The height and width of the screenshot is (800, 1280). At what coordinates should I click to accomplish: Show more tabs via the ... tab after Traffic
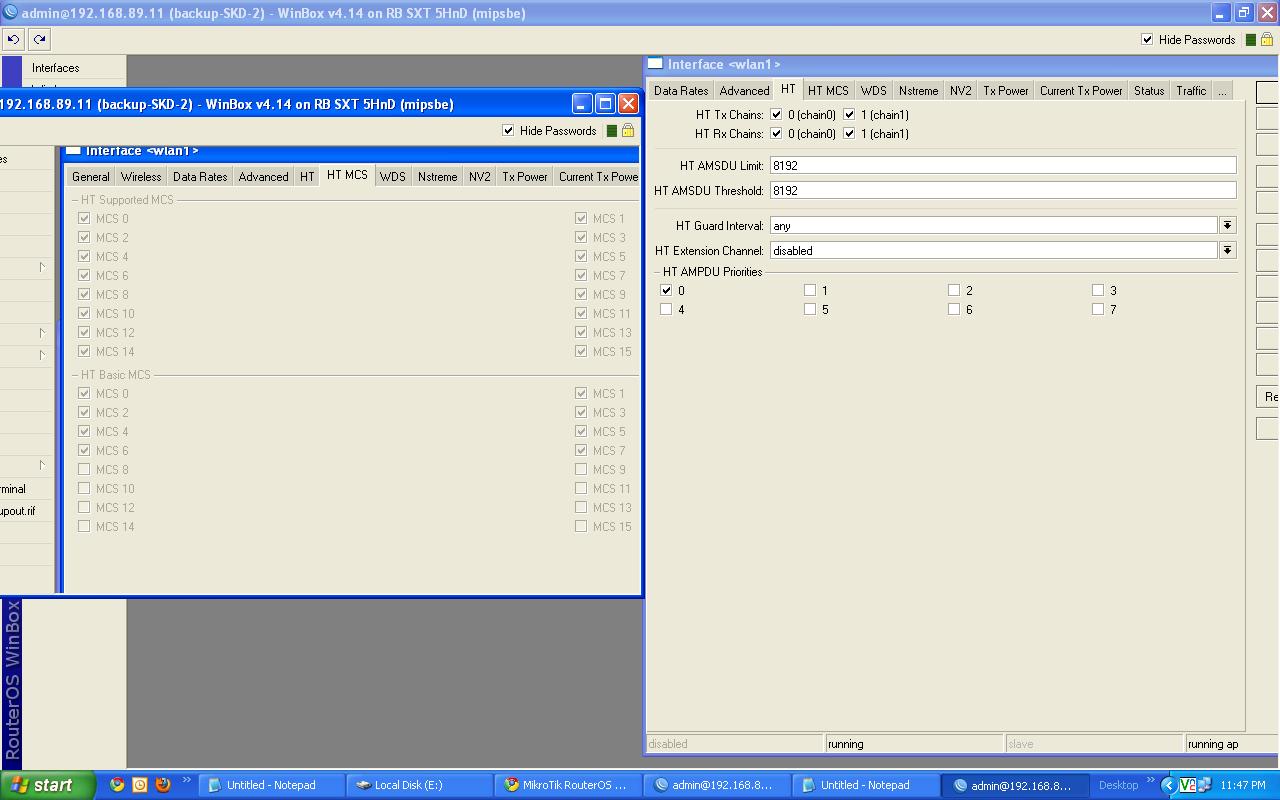click(x=1222, y=91)
